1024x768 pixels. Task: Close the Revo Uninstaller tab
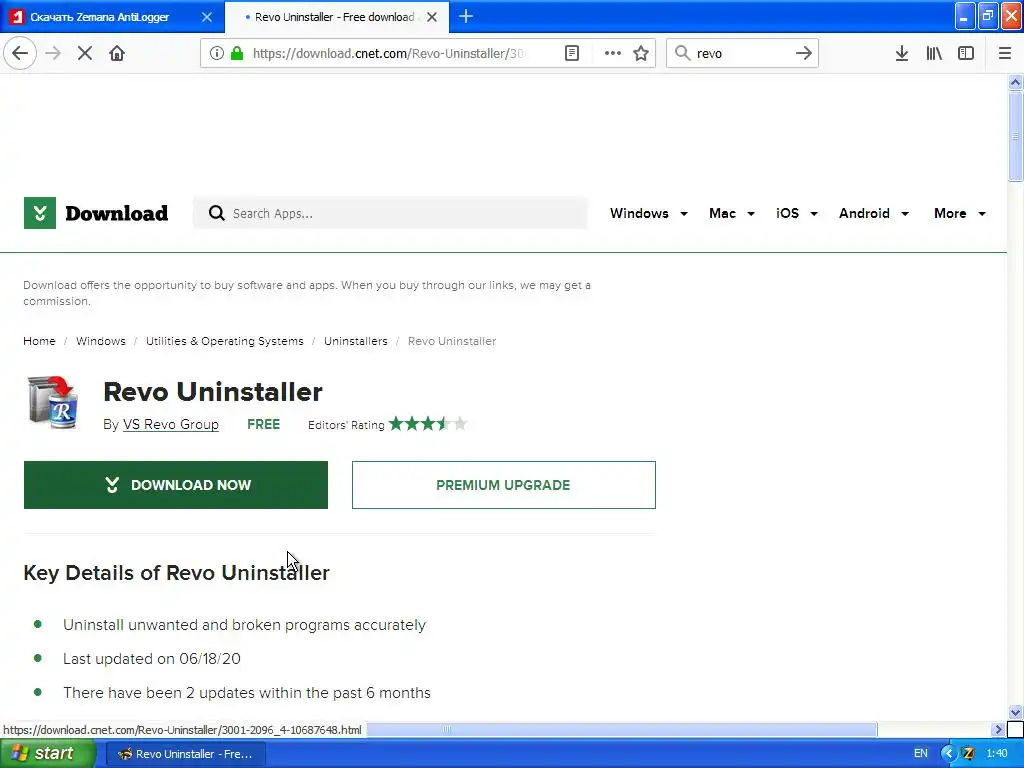point(432,17)
